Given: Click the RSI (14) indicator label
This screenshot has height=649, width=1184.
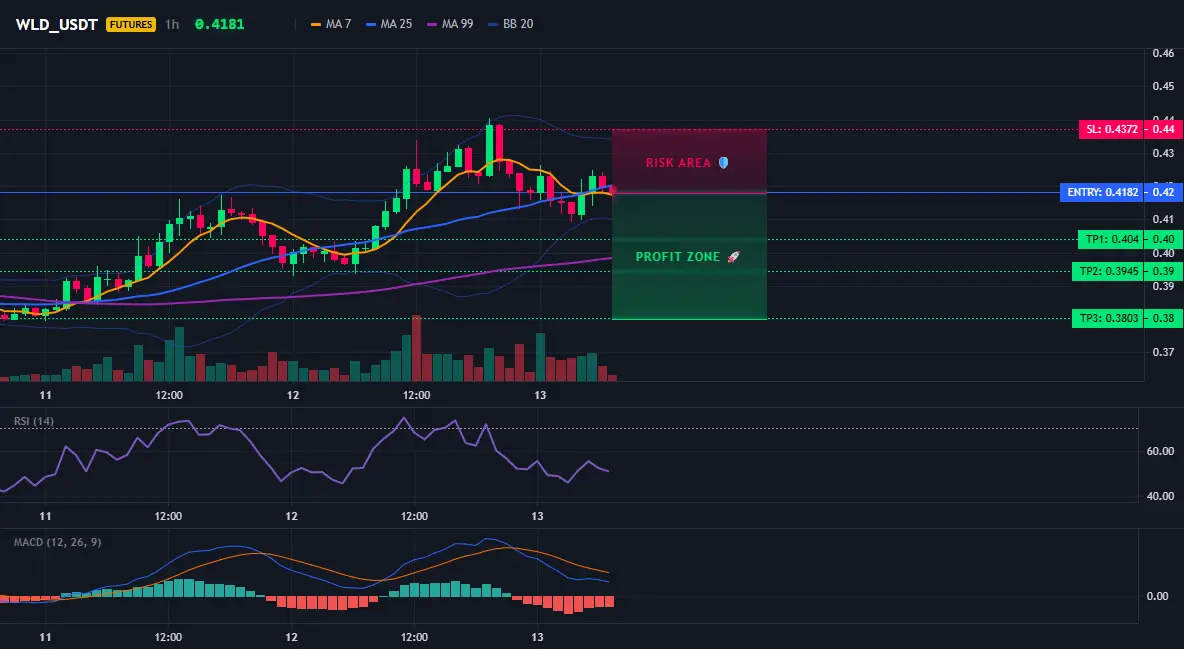Looking at the screenshot, I should [34, 421].
